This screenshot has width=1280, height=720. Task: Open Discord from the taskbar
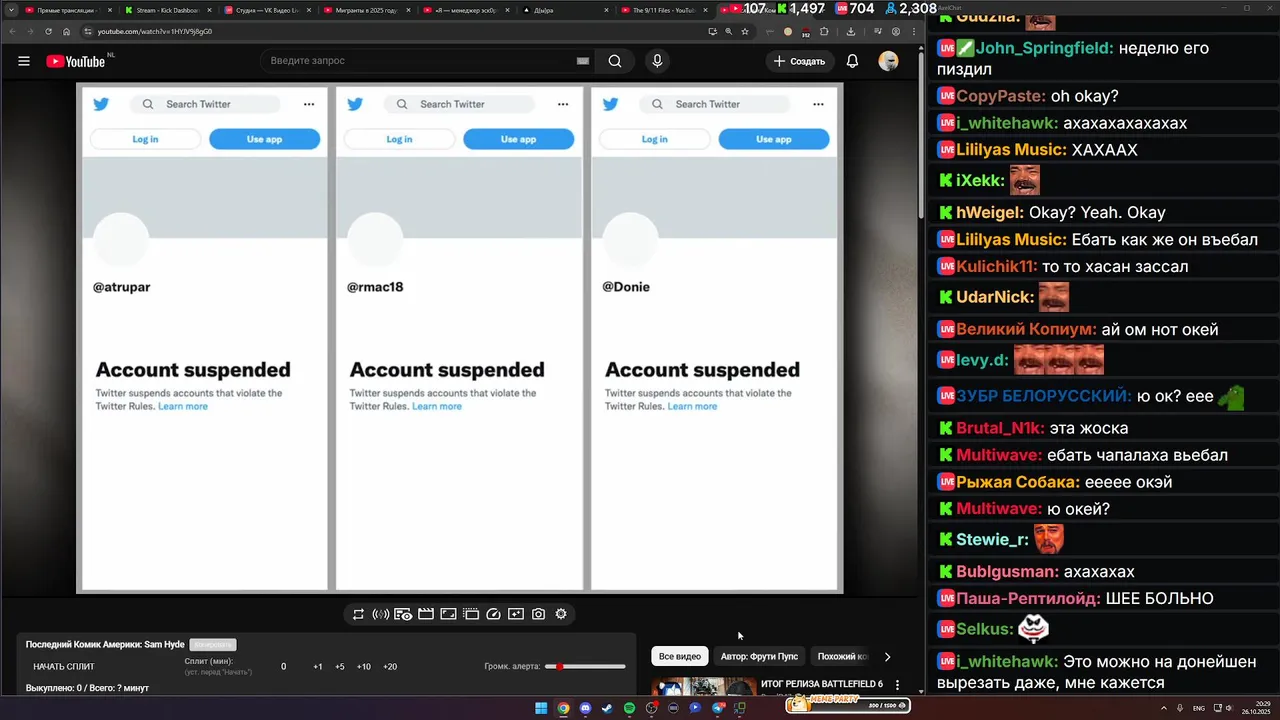(585, 708)
